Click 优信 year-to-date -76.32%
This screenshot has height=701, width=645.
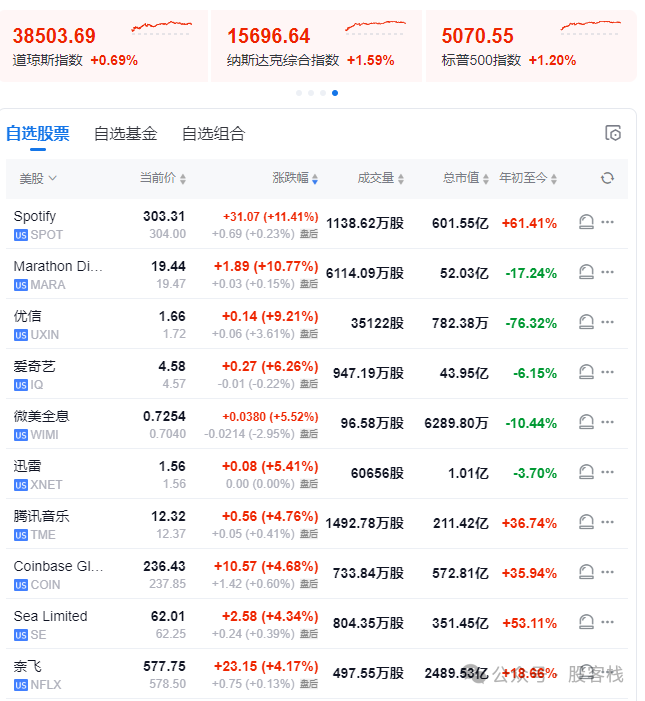click(x=531, y=323)
